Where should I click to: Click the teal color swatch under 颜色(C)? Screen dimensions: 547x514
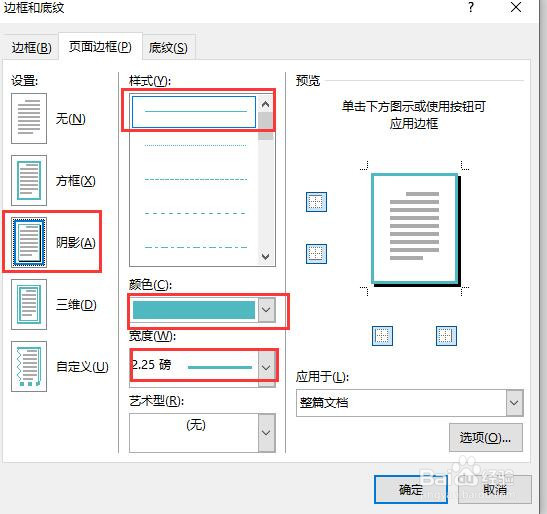tap(194, 310)
